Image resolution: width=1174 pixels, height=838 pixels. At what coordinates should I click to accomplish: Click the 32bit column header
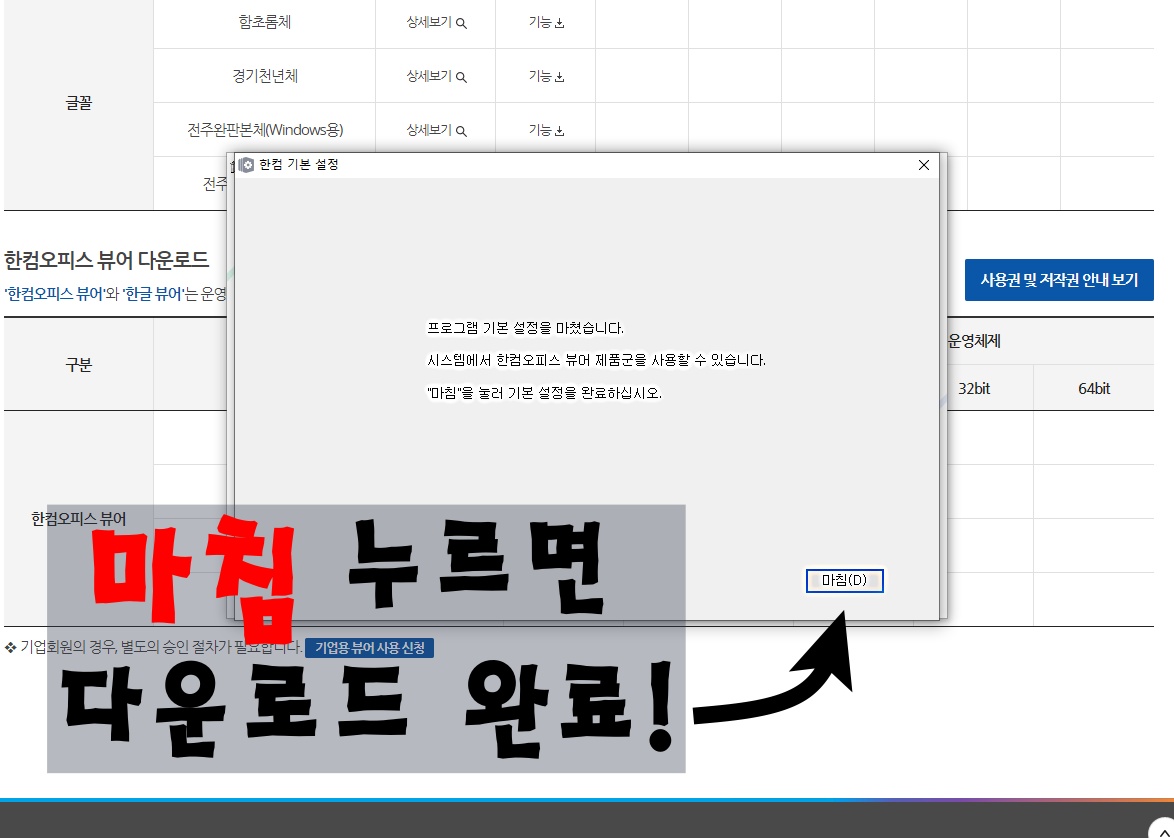(x=974, y=389)
